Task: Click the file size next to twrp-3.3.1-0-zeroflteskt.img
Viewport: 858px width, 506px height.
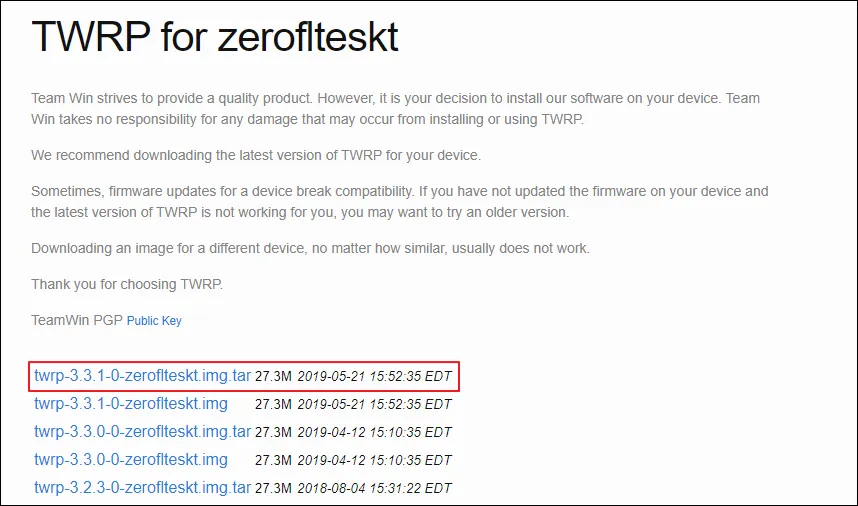Action: (x=273, y=405)
